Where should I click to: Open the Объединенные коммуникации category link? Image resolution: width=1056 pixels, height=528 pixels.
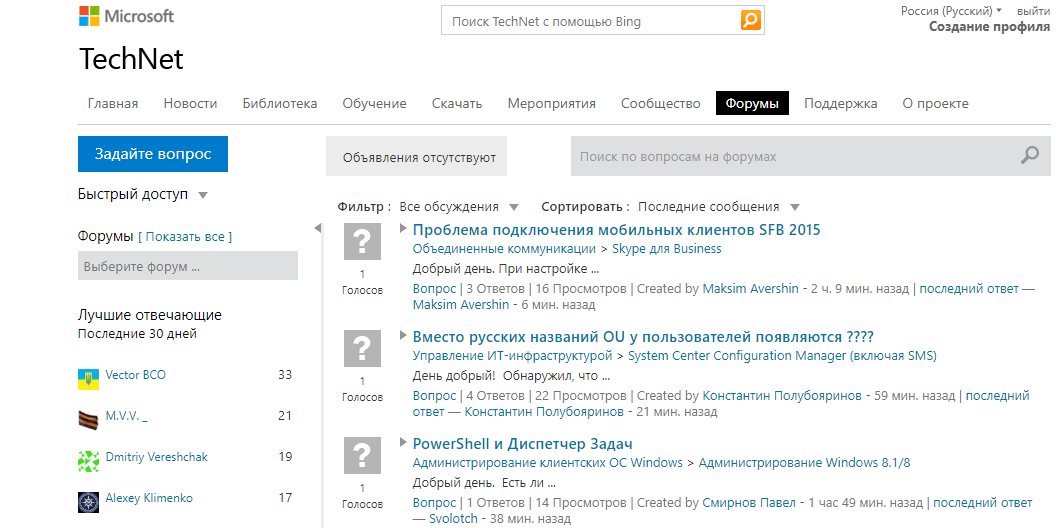[x=504, y=249]
